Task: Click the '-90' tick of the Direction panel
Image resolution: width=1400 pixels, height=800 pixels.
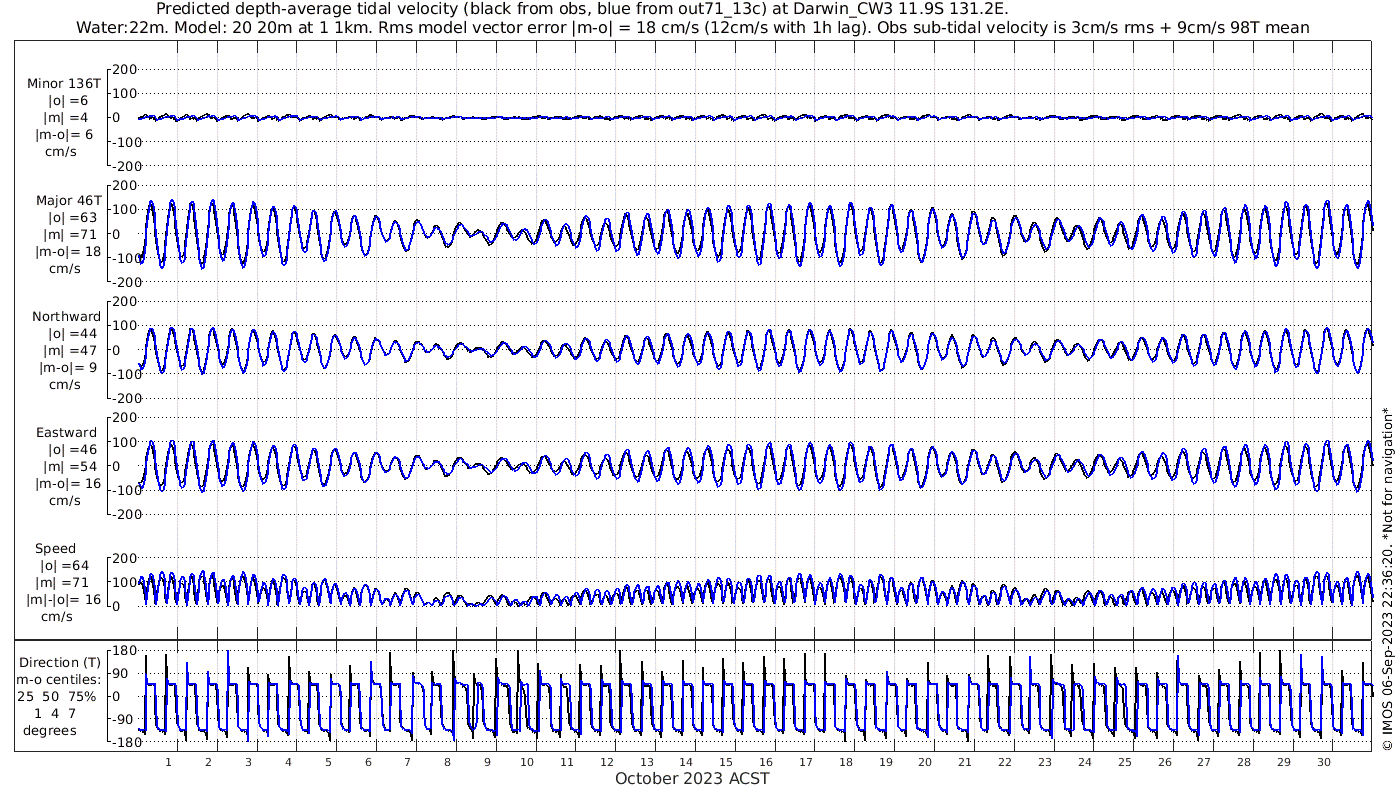Action: coord(124,719)
